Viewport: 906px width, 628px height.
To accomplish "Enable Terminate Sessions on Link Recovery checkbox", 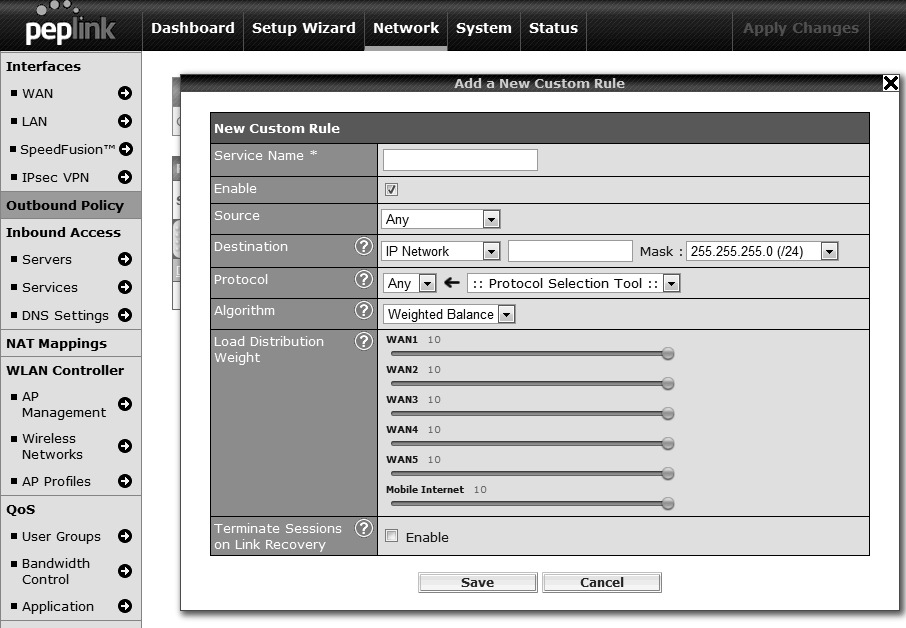I will point(391,536).
